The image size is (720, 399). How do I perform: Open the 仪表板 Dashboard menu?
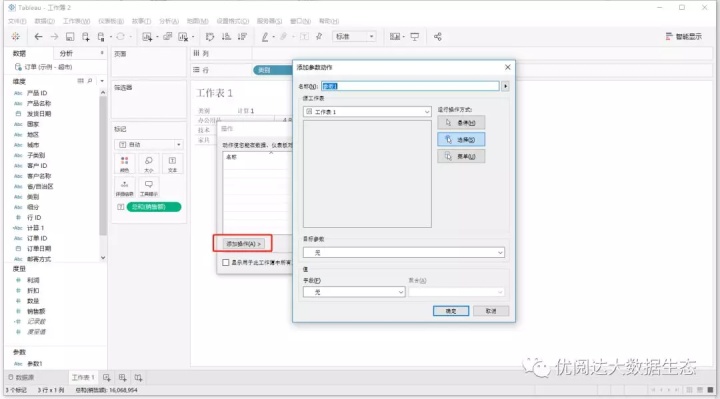[x=111, y=21]
